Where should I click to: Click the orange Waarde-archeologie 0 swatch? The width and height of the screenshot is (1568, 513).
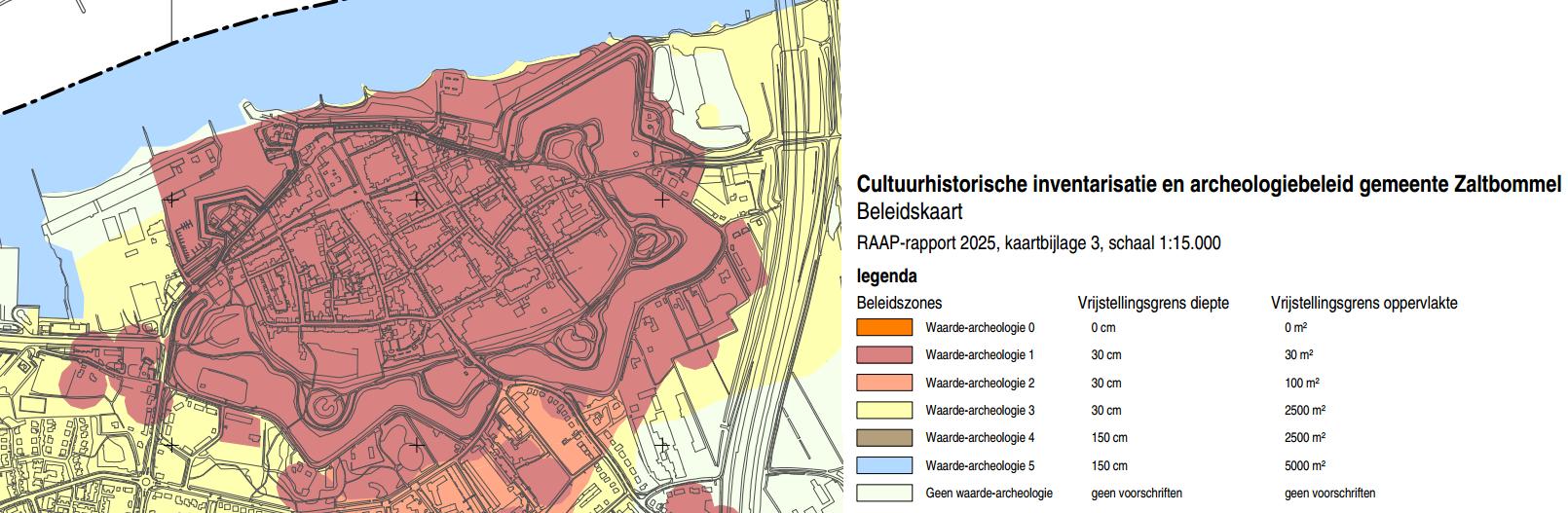tap(884, 328)
